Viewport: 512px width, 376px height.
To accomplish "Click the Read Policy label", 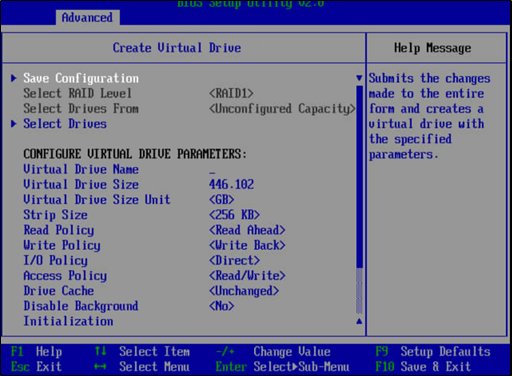I will coord(59,230).
